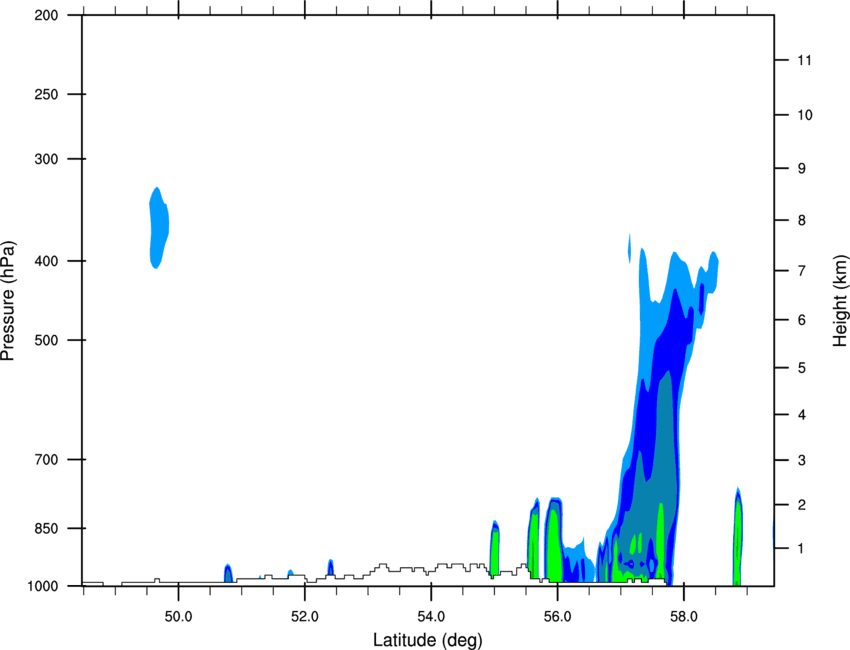This screenshot has width=850, height=650.
Task: Pick the 5 km height label
Action: tap(802, 368)
